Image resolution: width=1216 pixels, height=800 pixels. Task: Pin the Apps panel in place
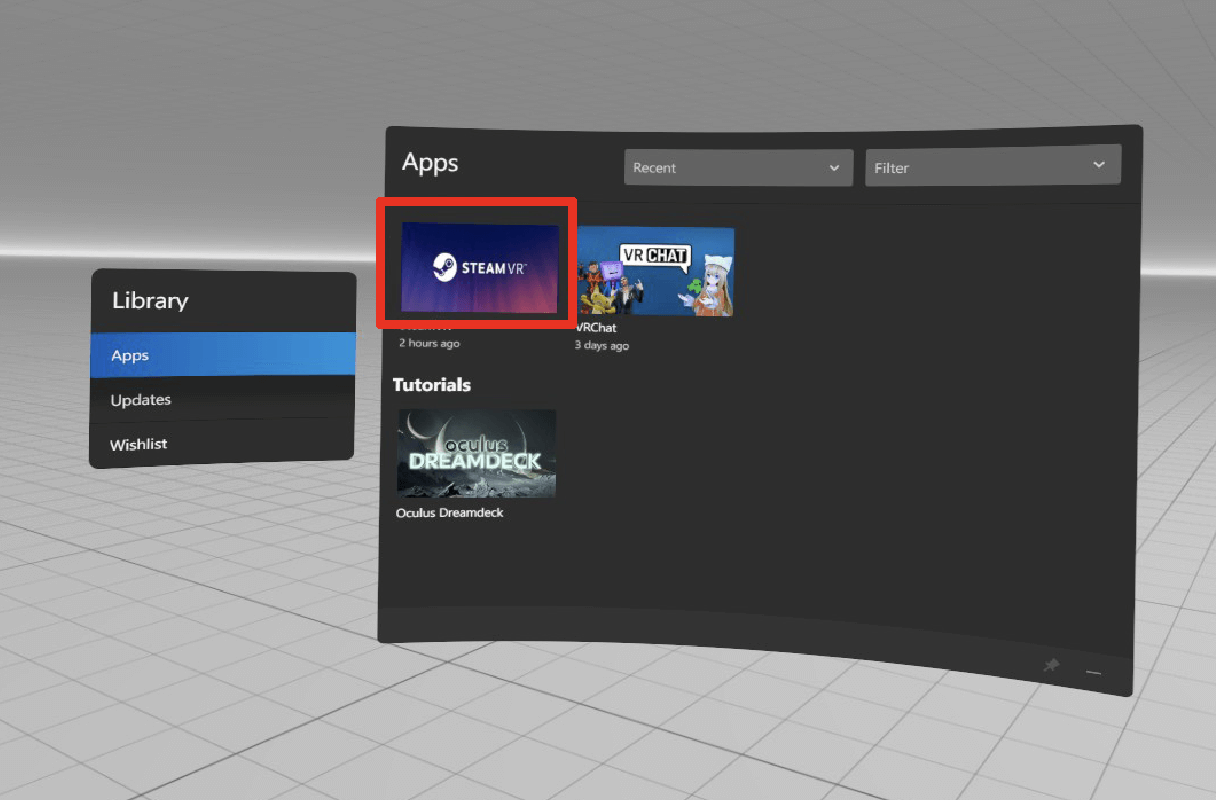[x=1050, y=666]
